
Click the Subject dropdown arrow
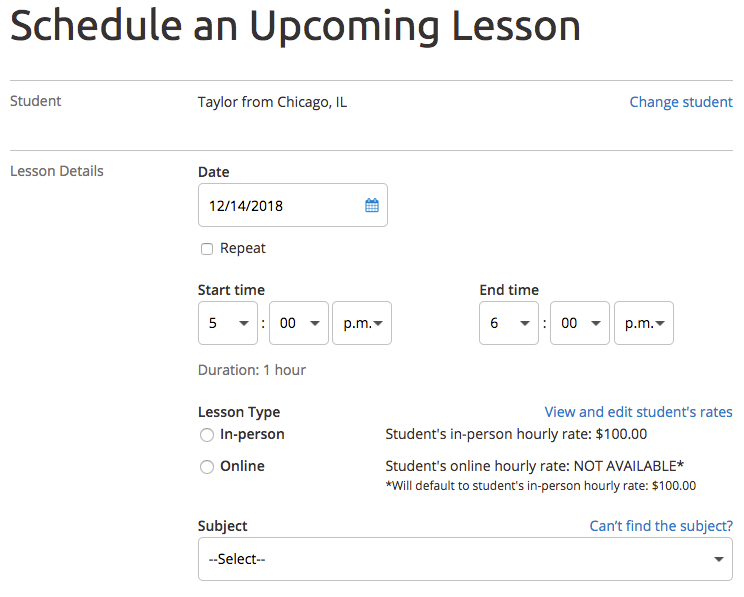[x=718, y=559]
